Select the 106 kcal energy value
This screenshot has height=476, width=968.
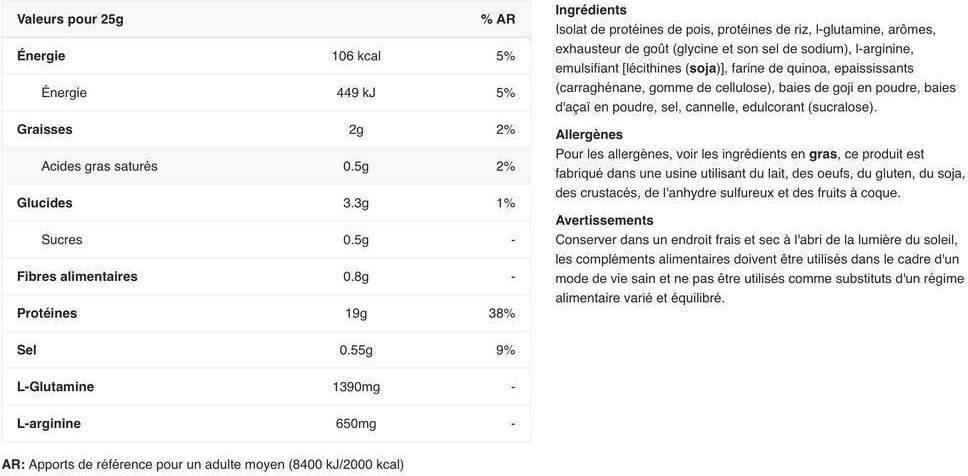coord(356,56)
